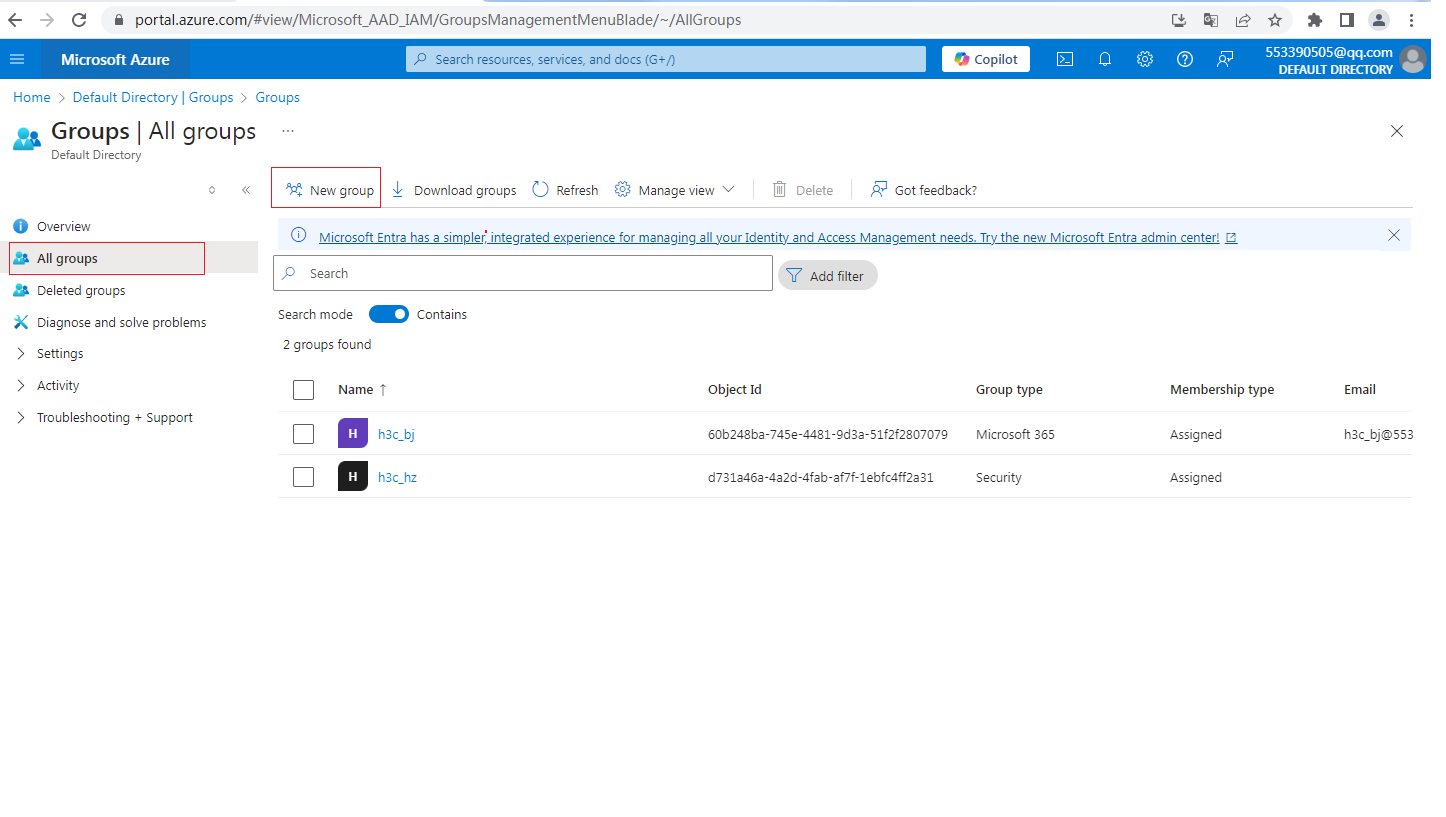Open browser extensions puzzle icon

point(1315,20)
